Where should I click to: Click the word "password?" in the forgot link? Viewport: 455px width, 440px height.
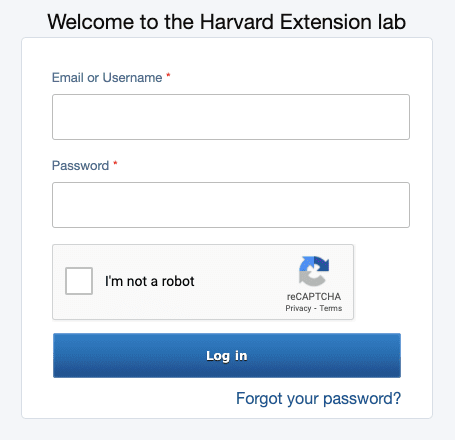362,399
